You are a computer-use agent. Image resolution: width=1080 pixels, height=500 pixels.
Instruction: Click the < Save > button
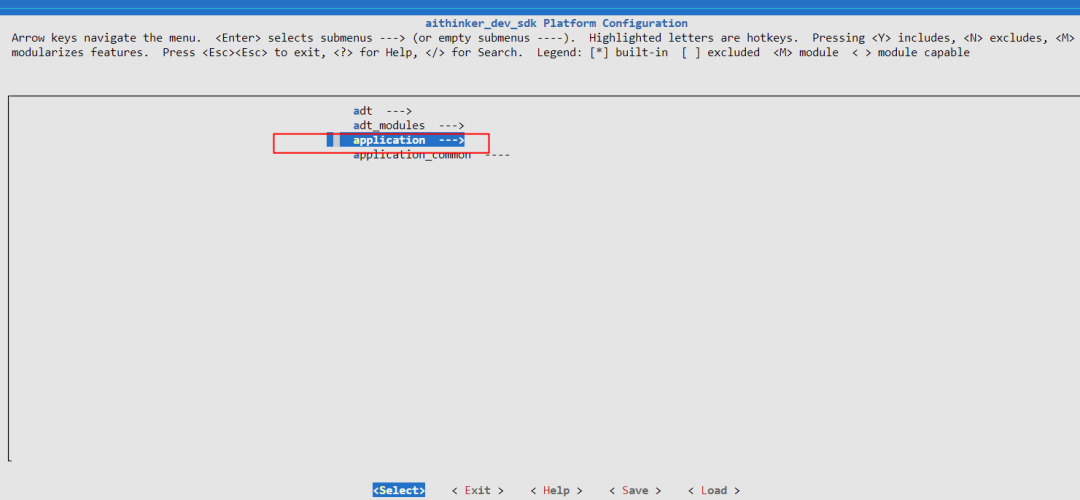point(634,490)
